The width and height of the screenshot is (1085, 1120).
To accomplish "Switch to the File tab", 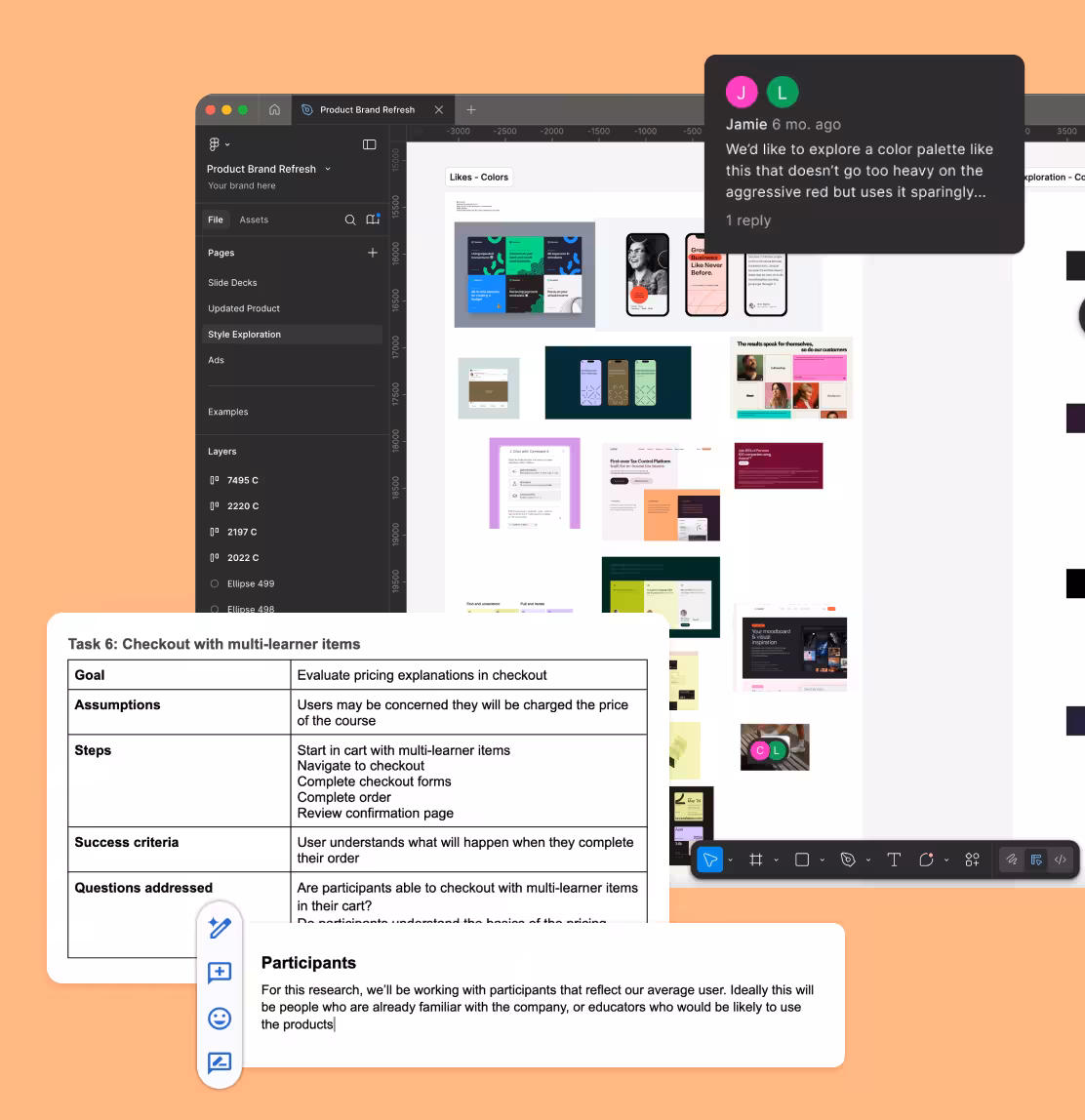I will click(216, 220).
